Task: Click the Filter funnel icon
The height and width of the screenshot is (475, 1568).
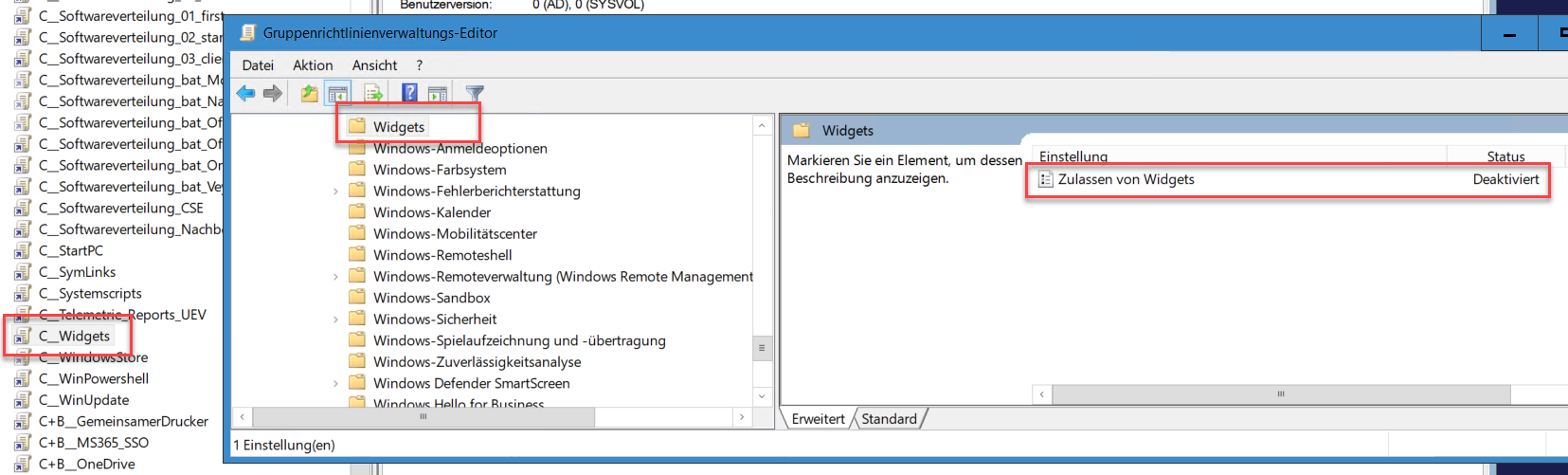Action: [475, 93]
